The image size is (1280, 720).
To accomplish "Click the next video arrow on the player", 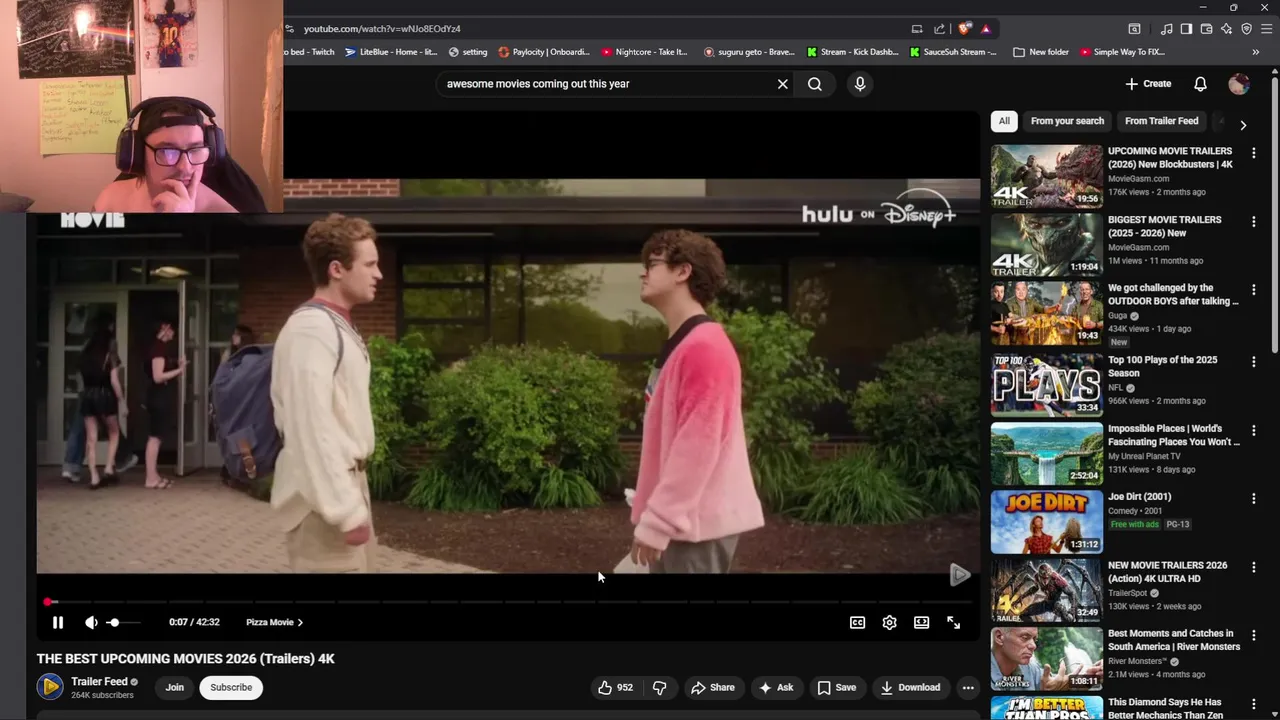I will 959,574.
